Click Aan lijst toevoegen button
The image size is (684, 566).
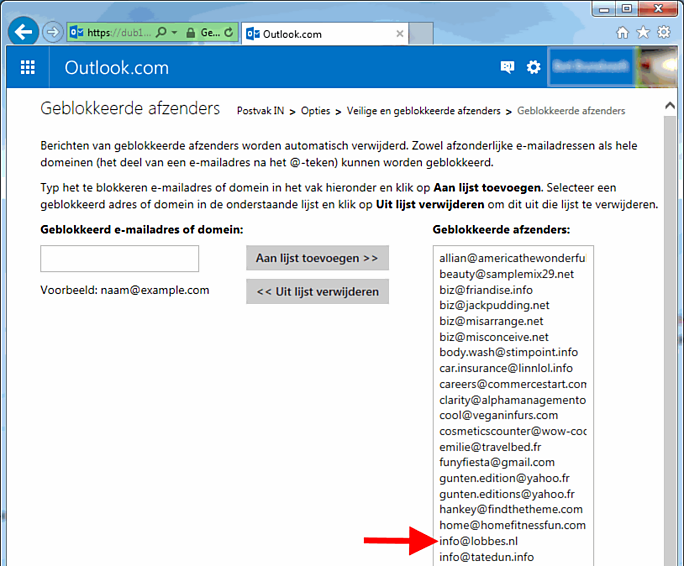pos(317,258)
